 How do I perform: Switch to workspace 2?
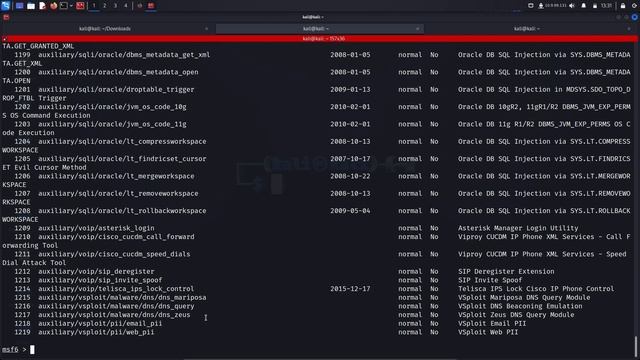click(x=104, y=6)
